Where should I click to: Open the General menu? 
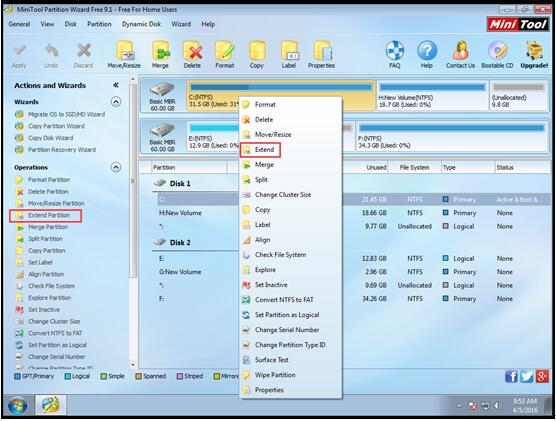click(19, 24)
